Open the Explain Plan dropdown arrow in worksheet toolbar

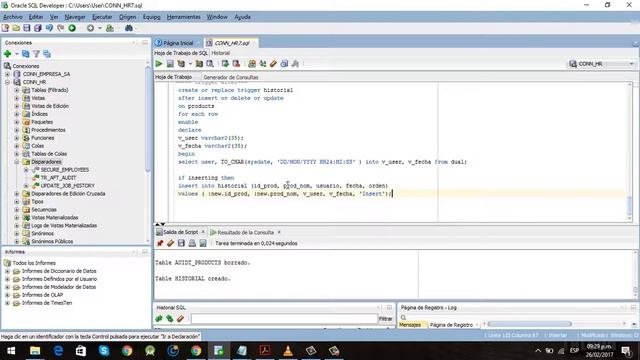pyautogui.click(x=190, y=64)
